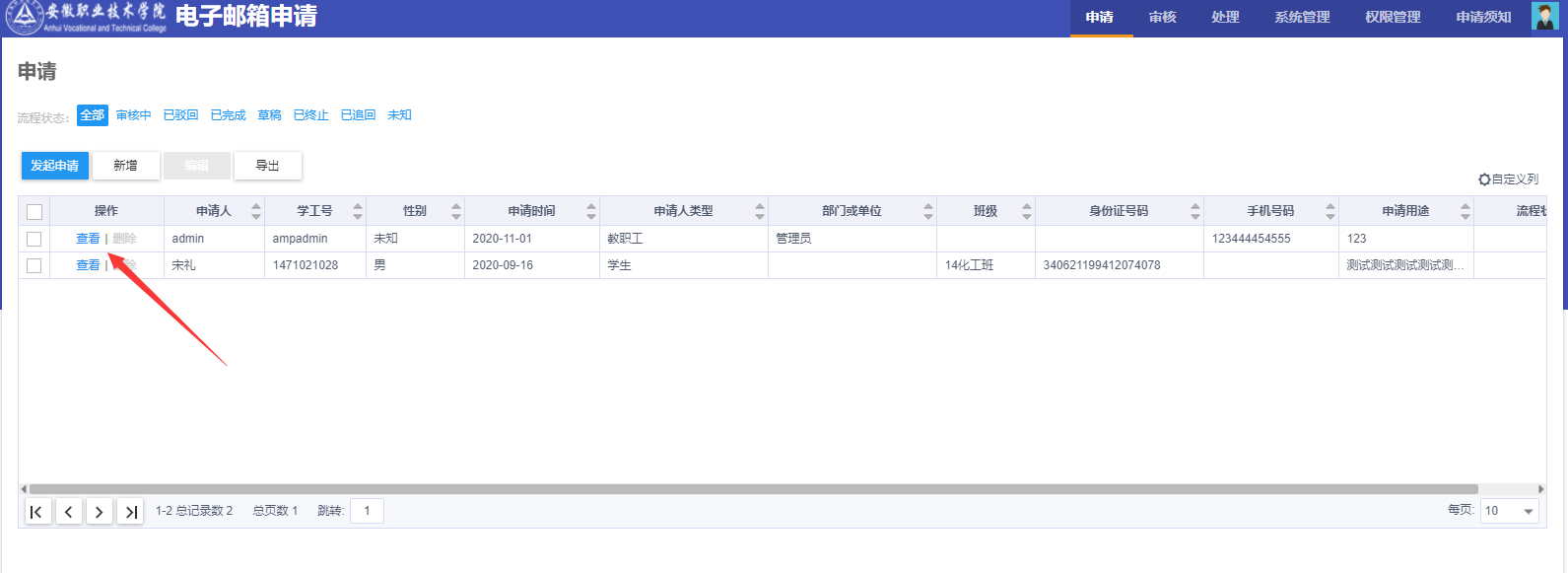Image resolution: width=1568 pixels, height=573 pixels.
Task: Open the 权限管理 top menu
Action: coord(1393,18)
